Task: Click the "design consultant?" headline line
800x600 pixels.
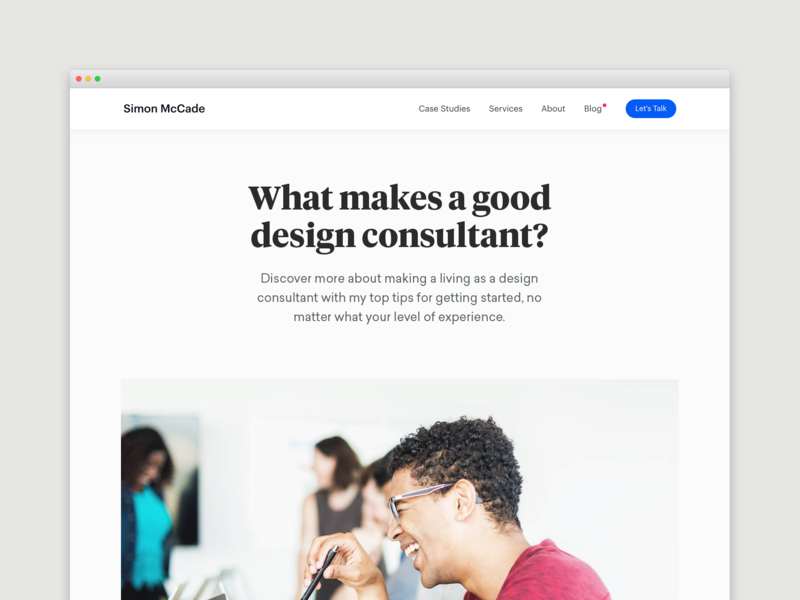Action: [399, 236]
